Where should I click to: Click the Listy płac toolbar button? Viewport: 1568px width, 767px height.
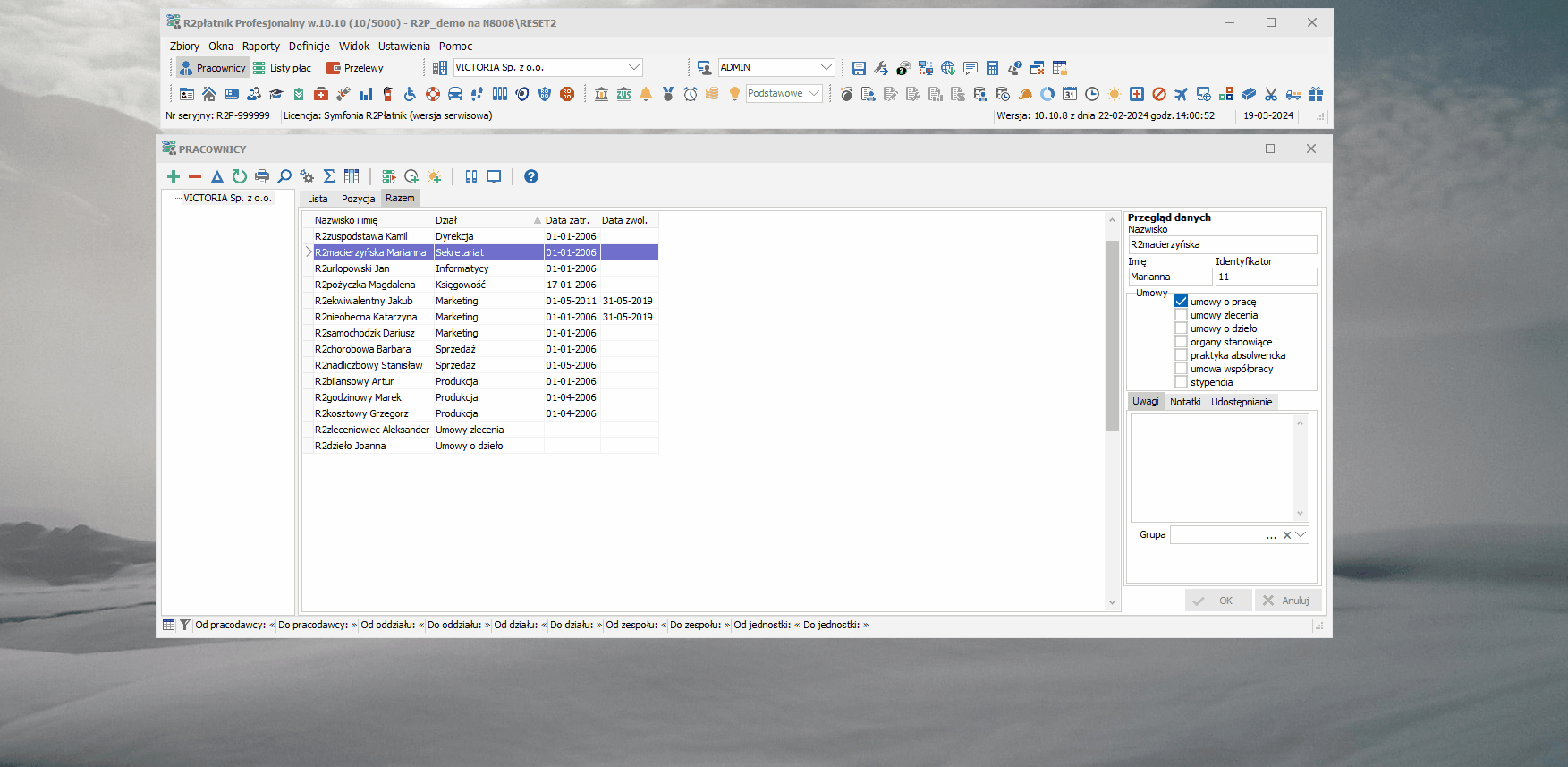(282, 68)
